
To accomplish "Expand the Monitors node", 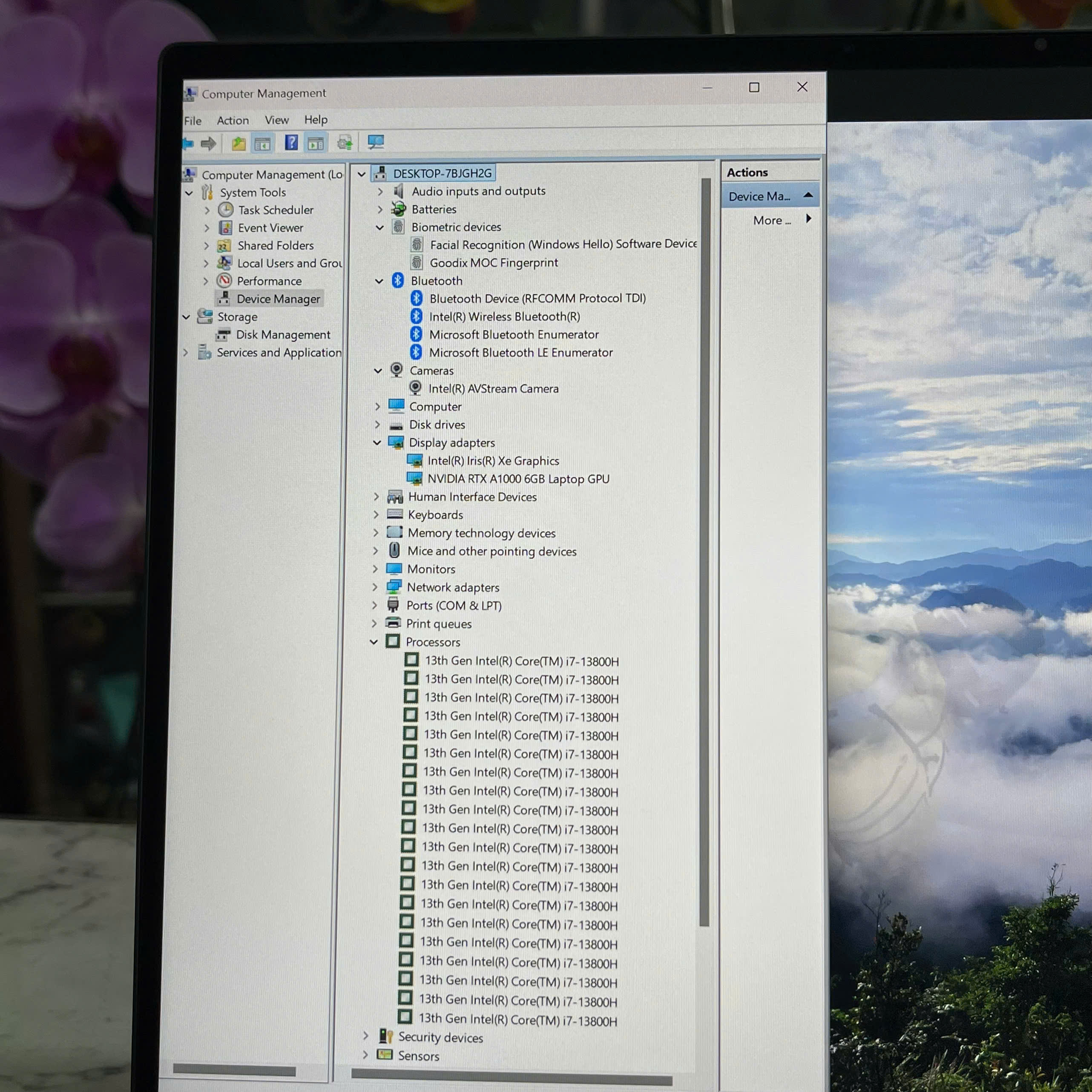I will (375, 569).
